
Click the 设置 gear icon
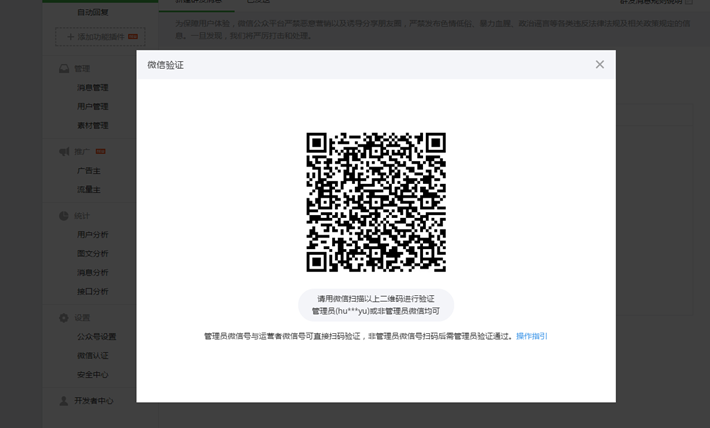(x=64, y=318)
